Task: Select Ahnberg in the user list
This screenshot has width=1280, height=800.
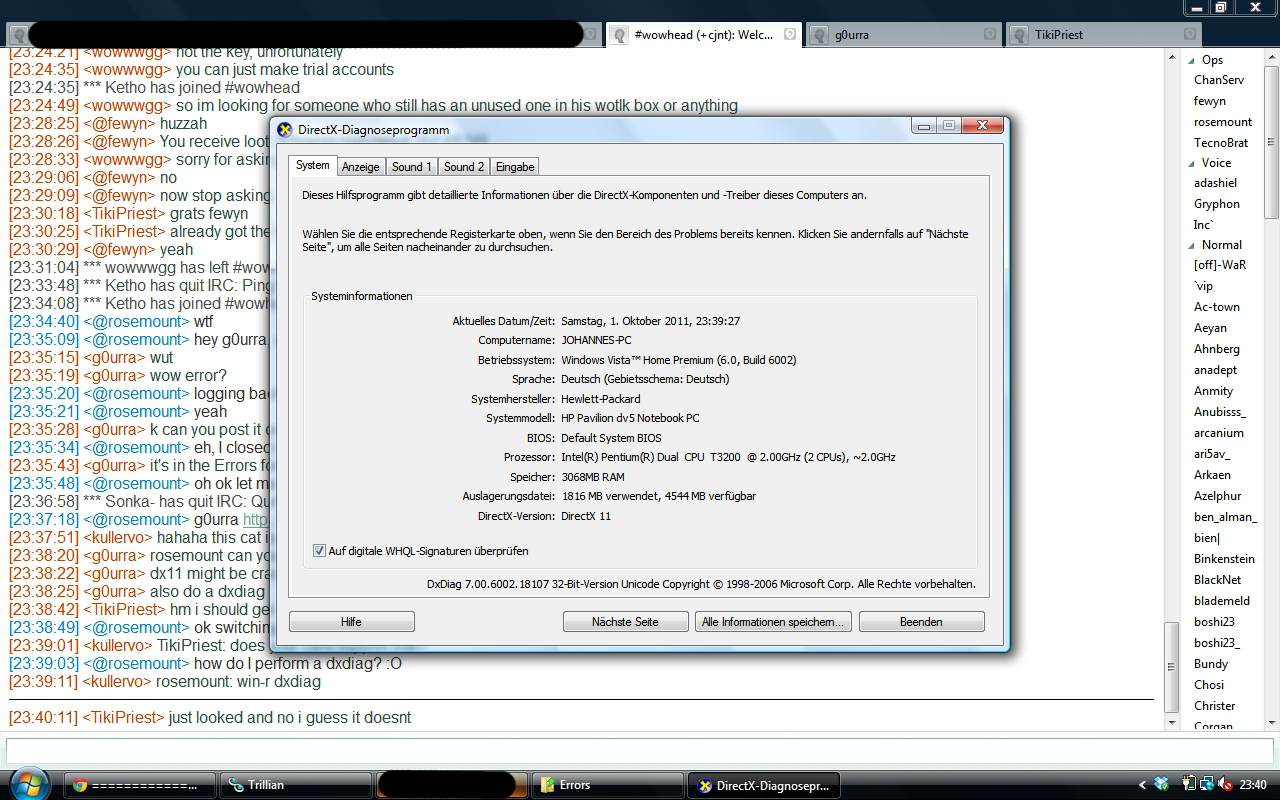Action: click(x=1217, y=349)
